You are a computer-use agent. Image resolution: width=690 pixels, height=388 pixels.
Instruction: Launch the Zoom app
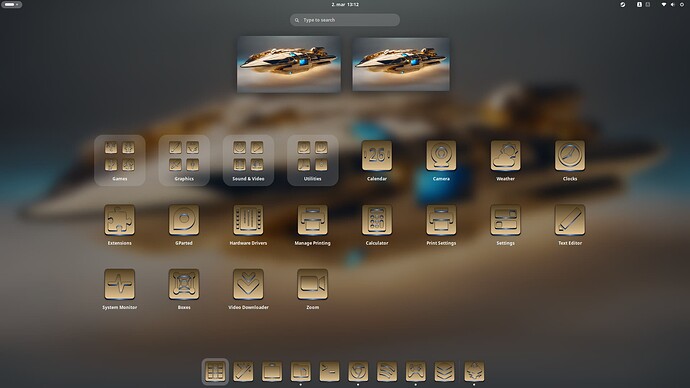pos(312,289)
